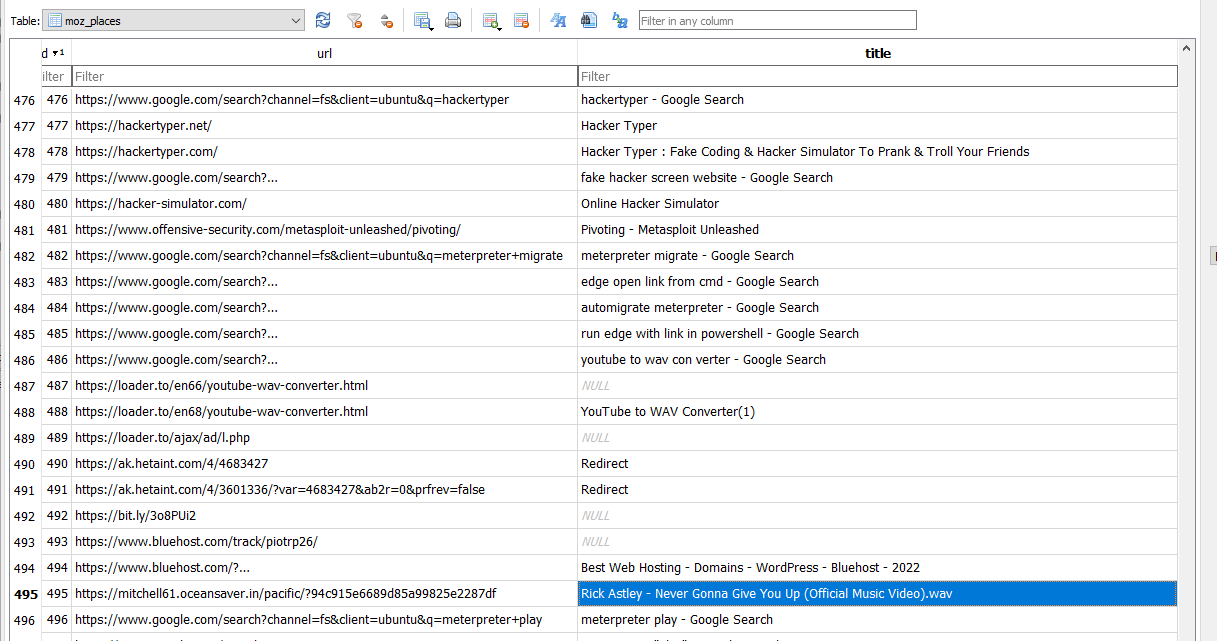Click the insert new record icon
1217x641 pixels.
(x=490, y=20)
